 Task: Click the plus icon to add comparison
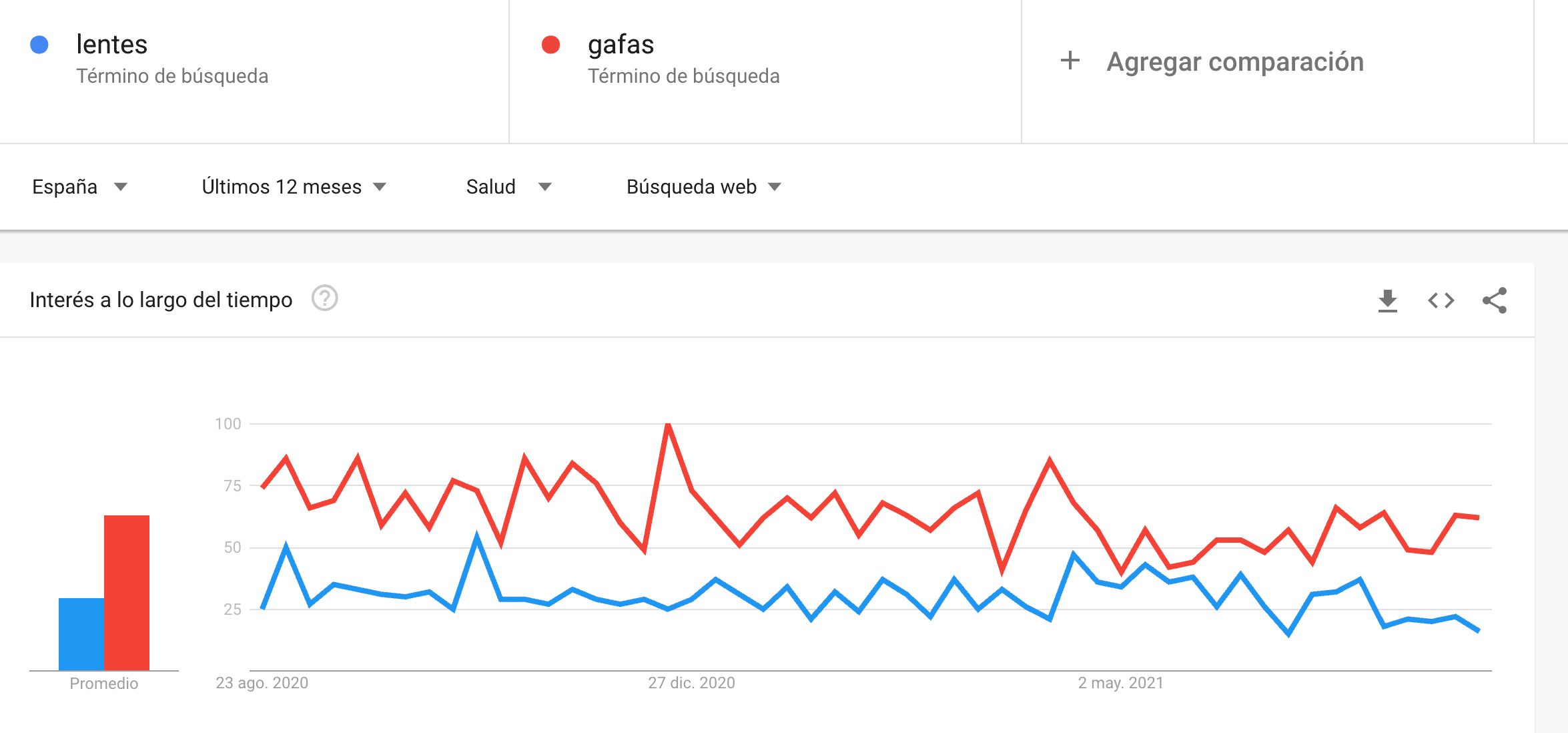click(x=1070, y=61)
